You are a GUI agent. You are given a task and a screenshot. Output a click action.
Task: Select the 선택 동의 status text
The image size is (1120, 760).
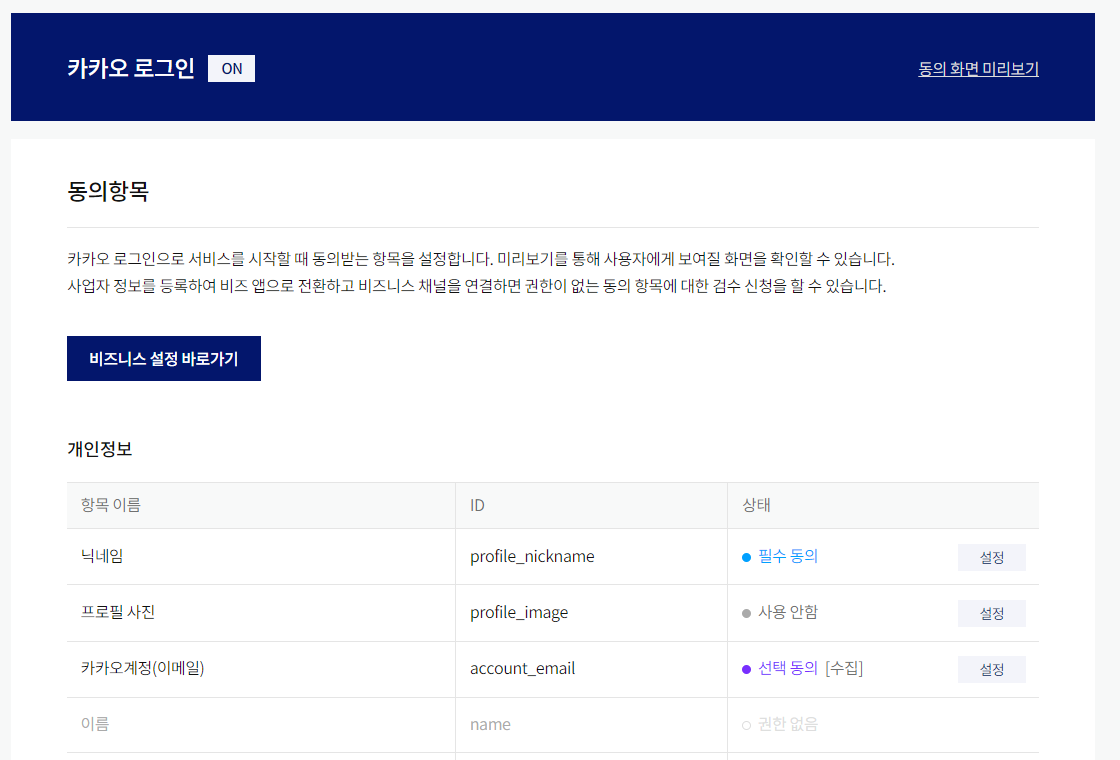788,668
